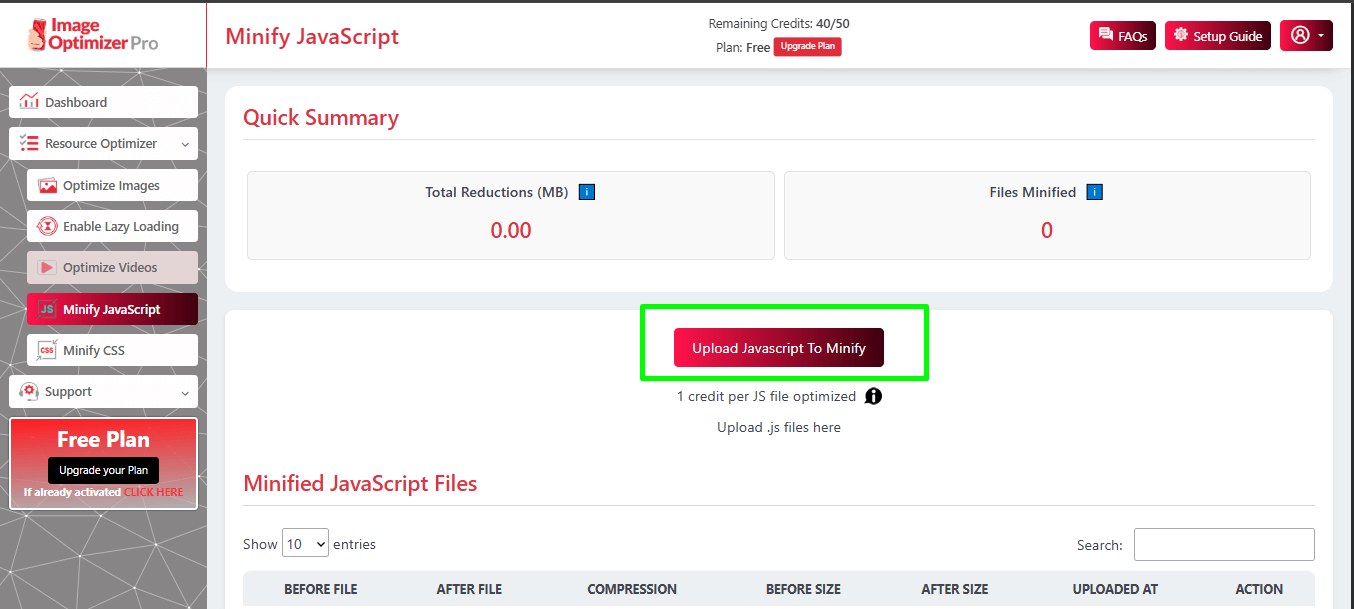
Task: Click the 'Upload .js files here' text
Action: point(779,427)
